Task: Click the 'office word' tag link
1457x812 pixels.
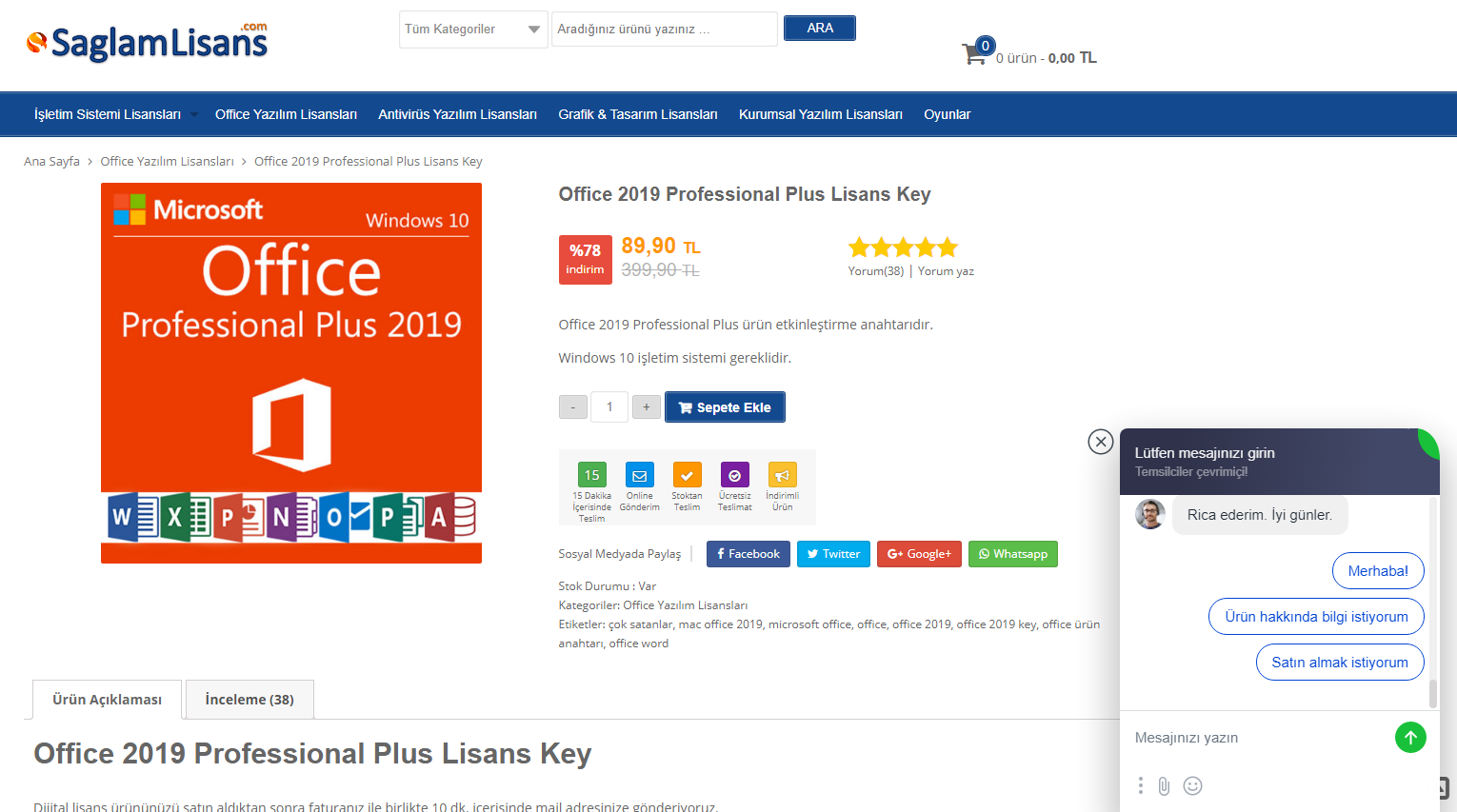Action: [639, 644]
